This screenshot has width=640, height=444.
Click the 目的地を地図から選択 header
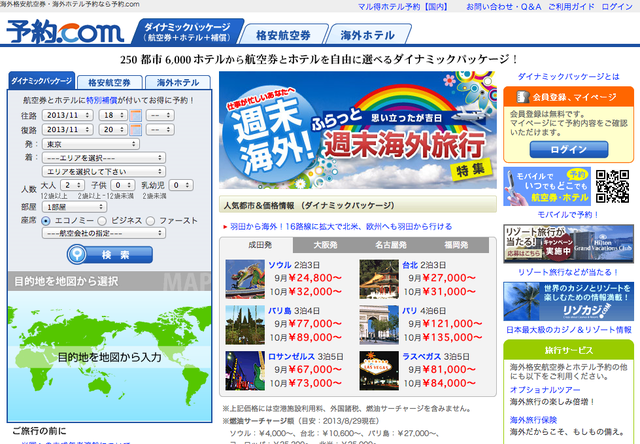110,281
